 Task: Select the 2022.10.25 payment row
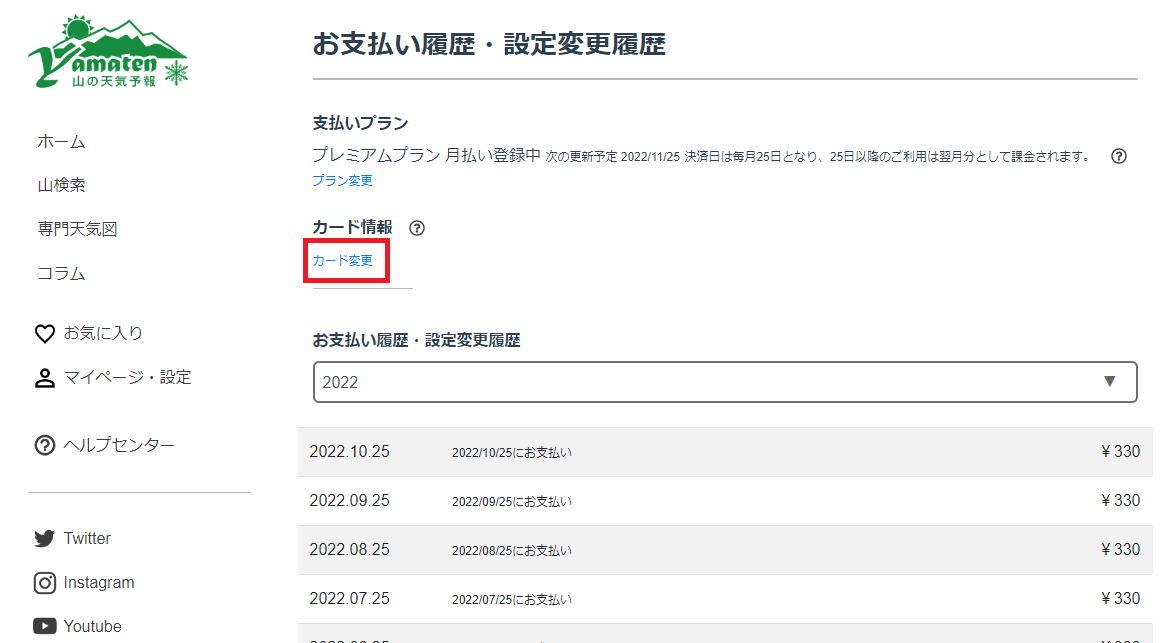724,452
